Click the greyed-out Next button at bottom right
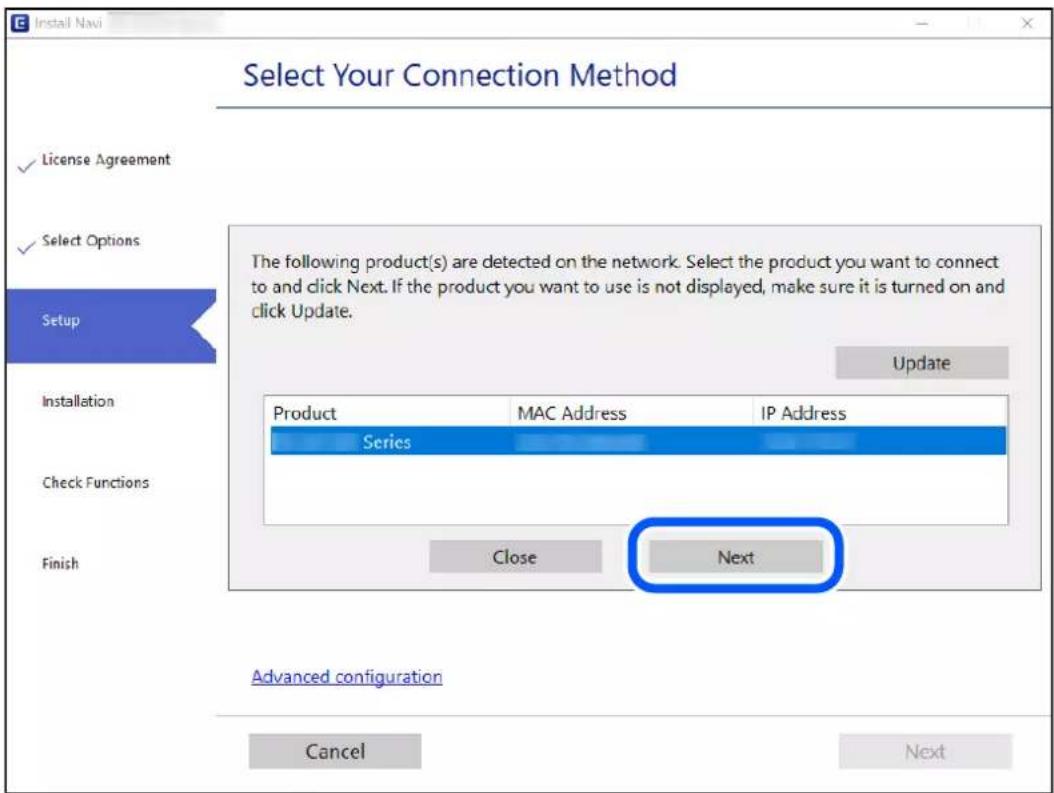This screenshot has width=1054, height=793. point(925,751)
